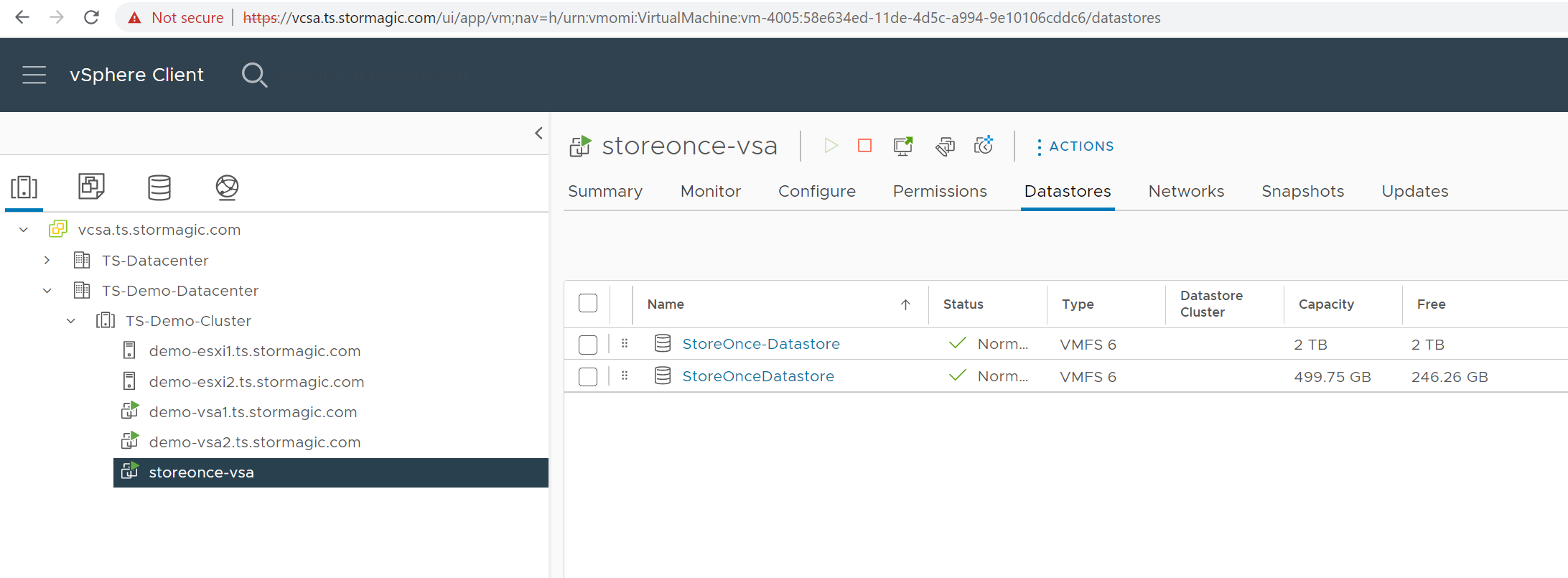This screenshot has width=1568, height=578.
Task: Sort by the Capacity column header
Action: 1326,304
